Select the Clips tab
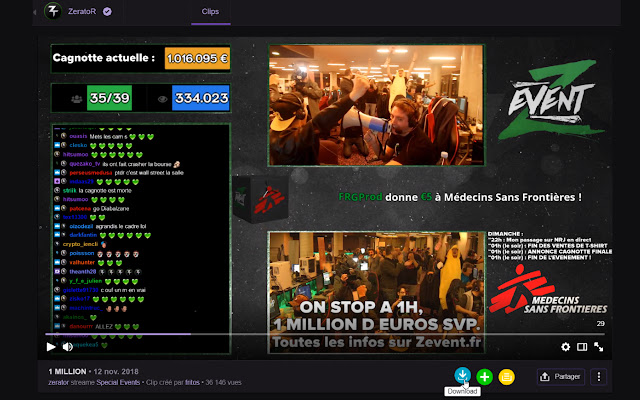This screenshot has height=400, width=640. (x=210, y=12)
